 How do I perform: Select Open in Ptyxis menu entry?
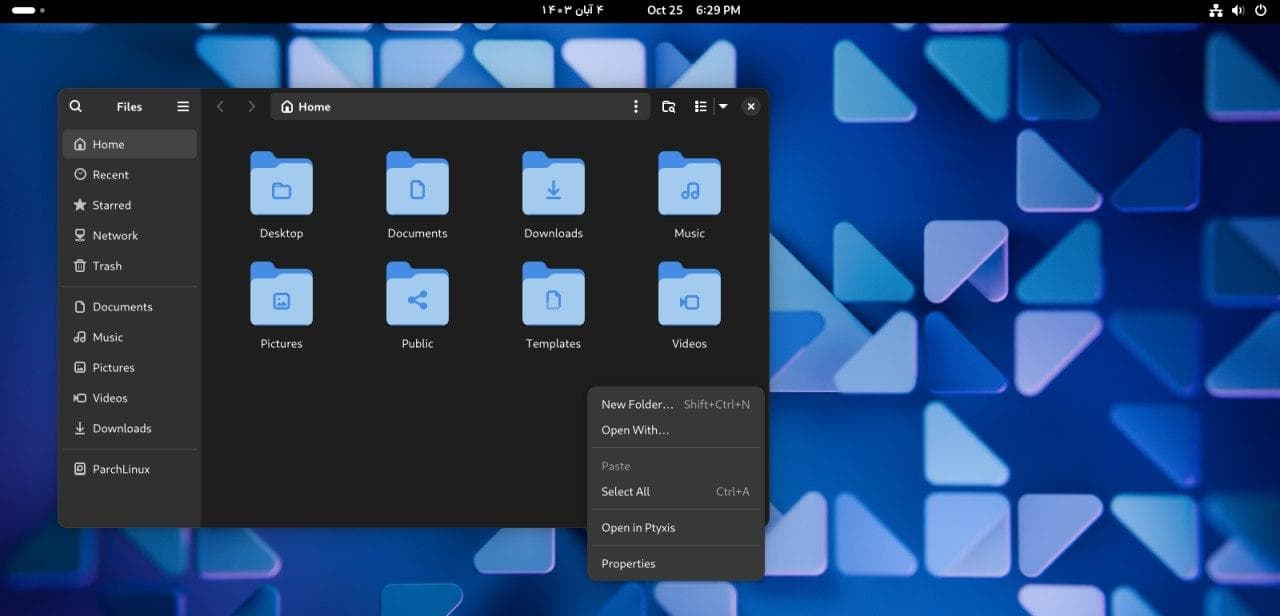click(x=638, y=528)
